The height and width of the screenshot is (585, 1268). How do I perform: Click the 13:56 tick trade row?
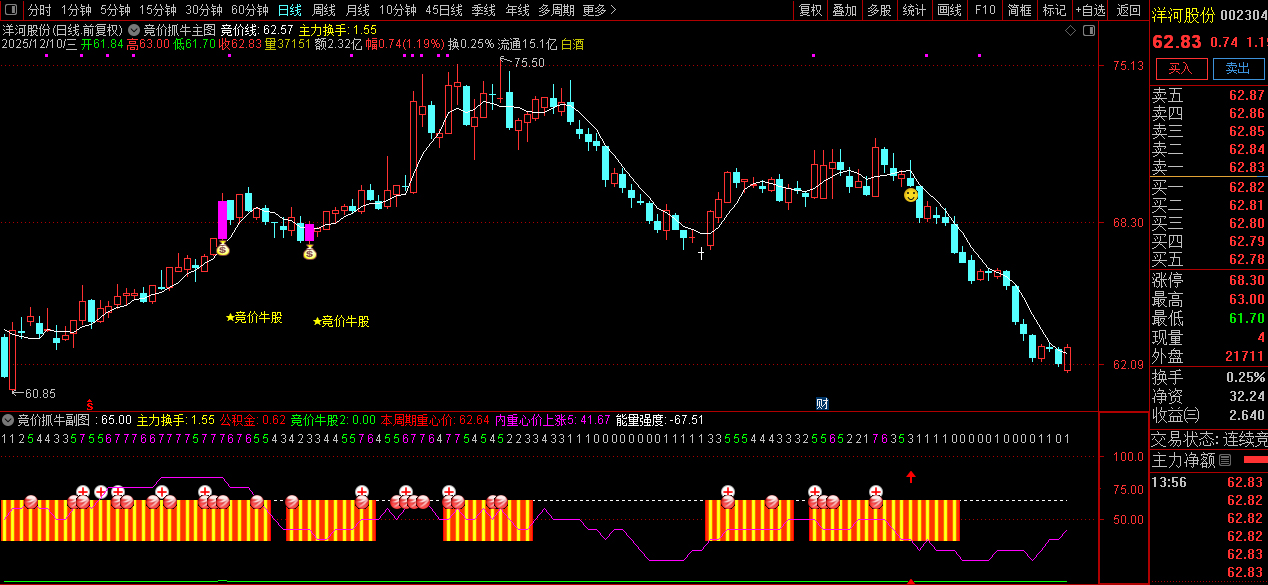click(1209, 482)
